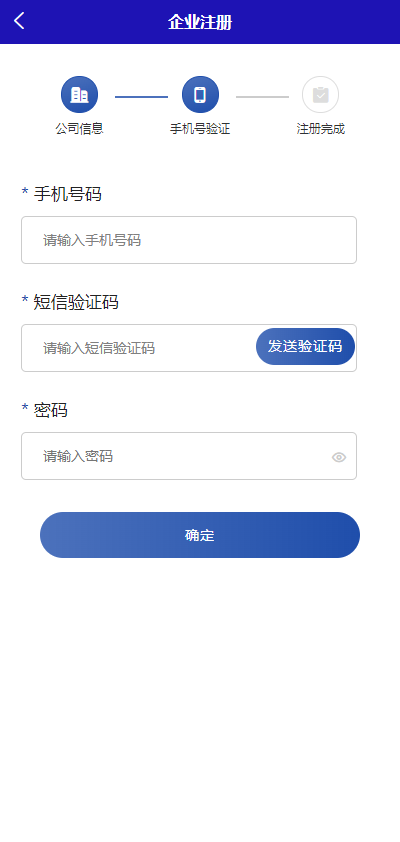Viewport: 400px width, 842px height.
Task: Focus the 请输入手机号码 phone field
Action: 189,240
